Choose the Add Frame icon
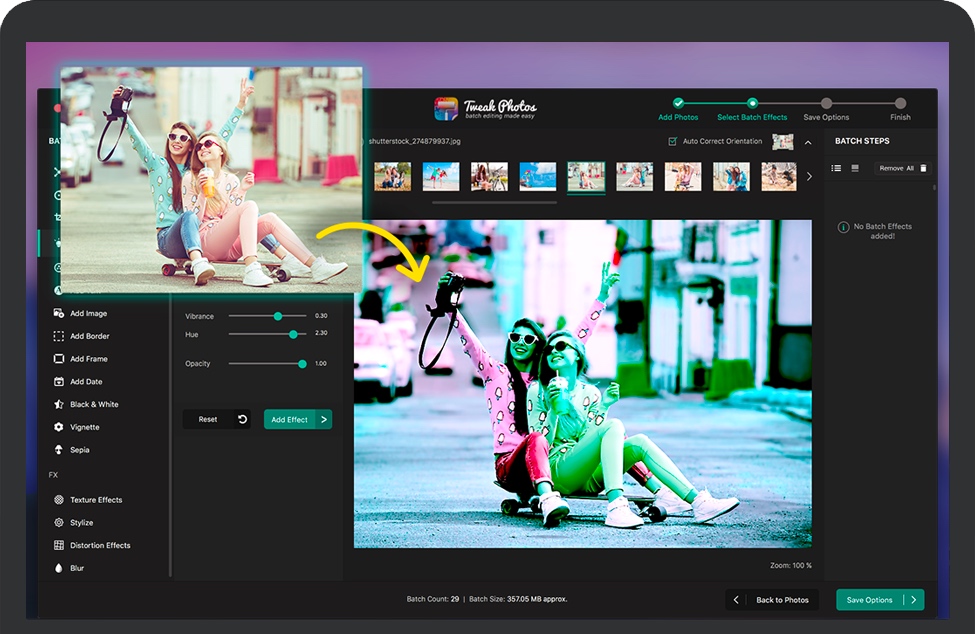Screen dimensions: 975x634 tap(59, 359)
